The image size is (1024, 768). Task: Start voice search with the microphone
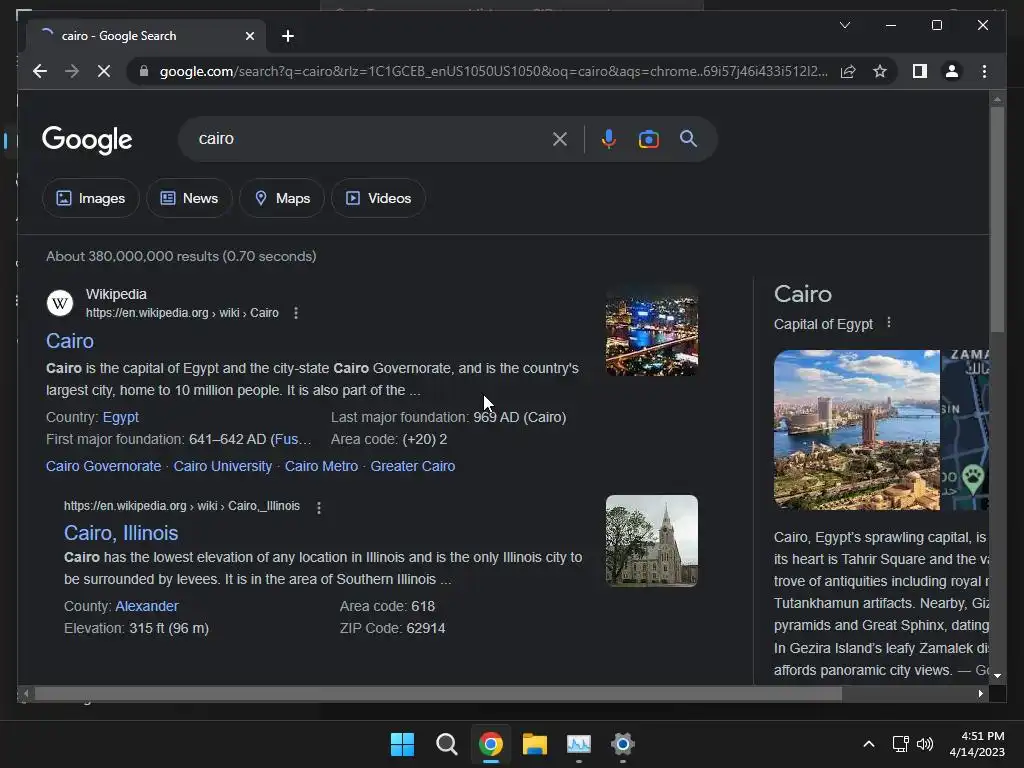609,139
